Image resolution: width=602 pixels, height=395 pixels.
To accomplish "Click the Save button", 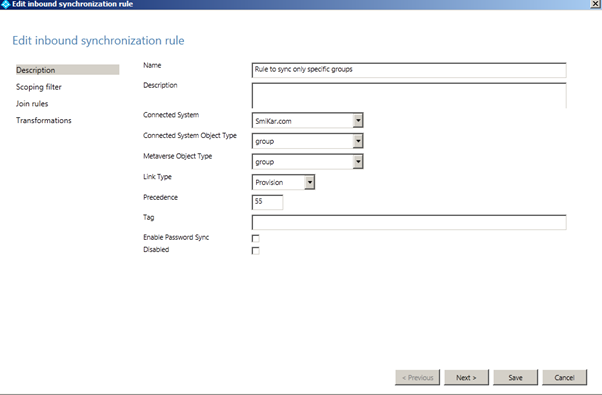I will tap(515, 377).
